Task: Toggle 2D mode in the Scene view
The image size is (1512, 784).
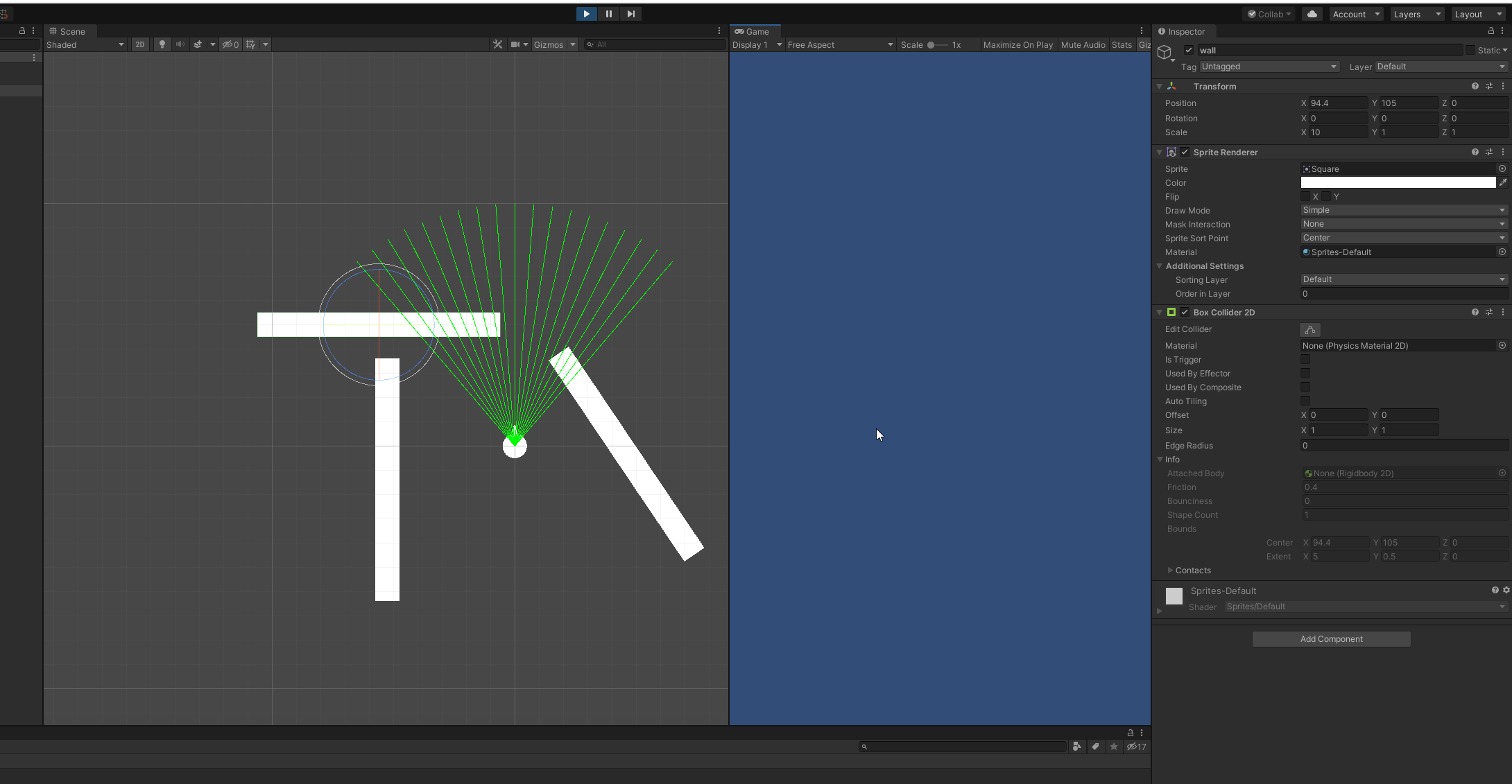Action: click(140, 44)
